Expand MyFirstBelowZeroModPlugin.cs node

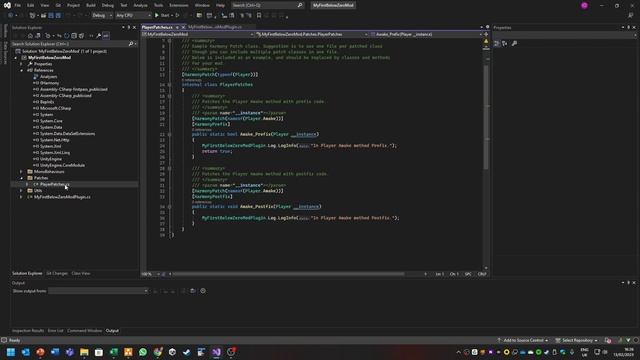click(x=21, y=197)
